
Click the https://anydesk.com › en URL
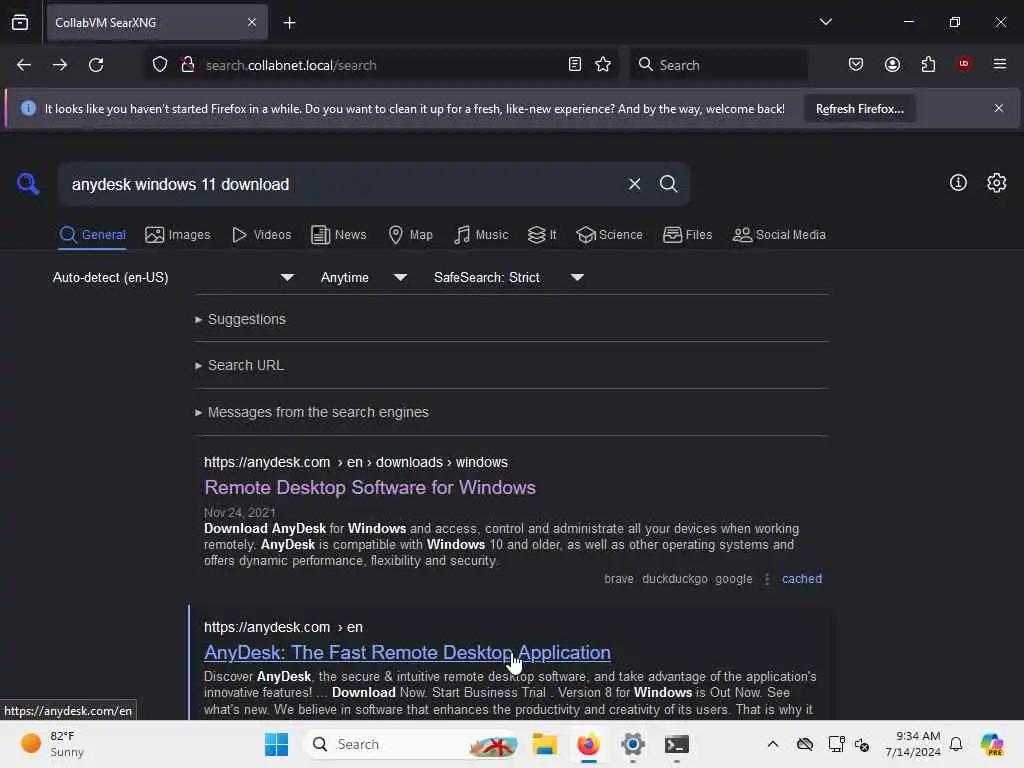pyautogui.click(x=283, y=628)
